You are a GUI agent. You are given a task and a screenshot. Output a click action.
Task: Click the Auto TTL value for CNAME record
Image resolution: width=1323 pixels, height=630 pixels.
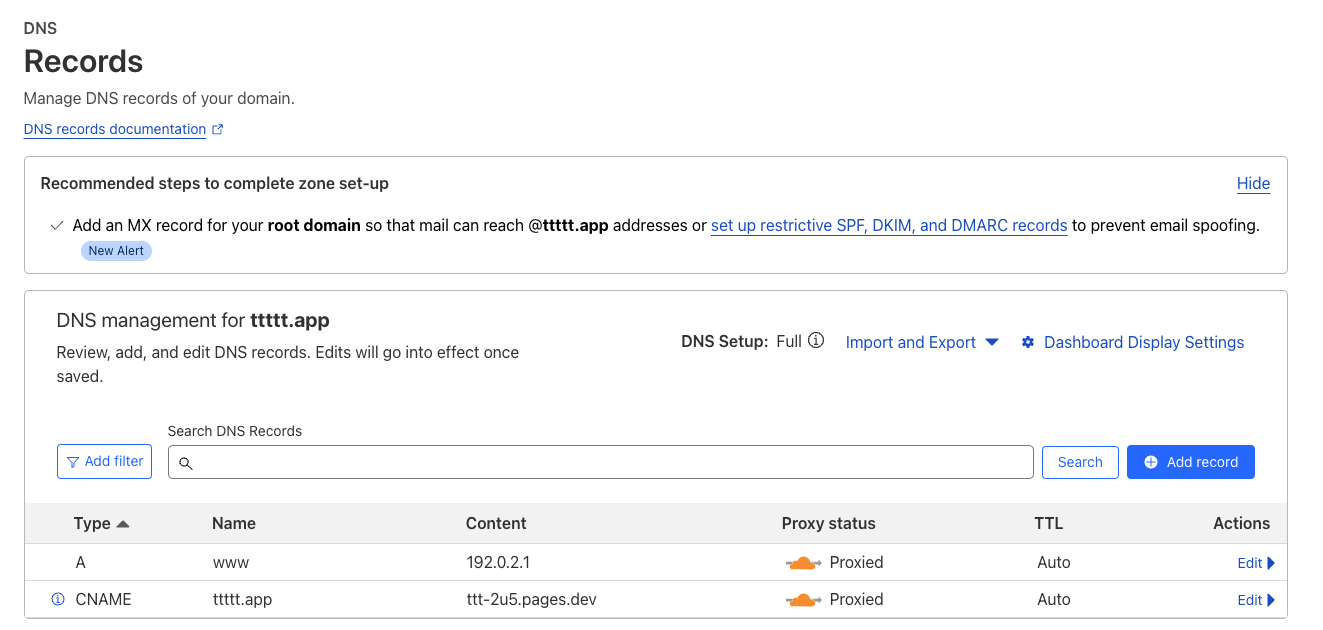1054,599
